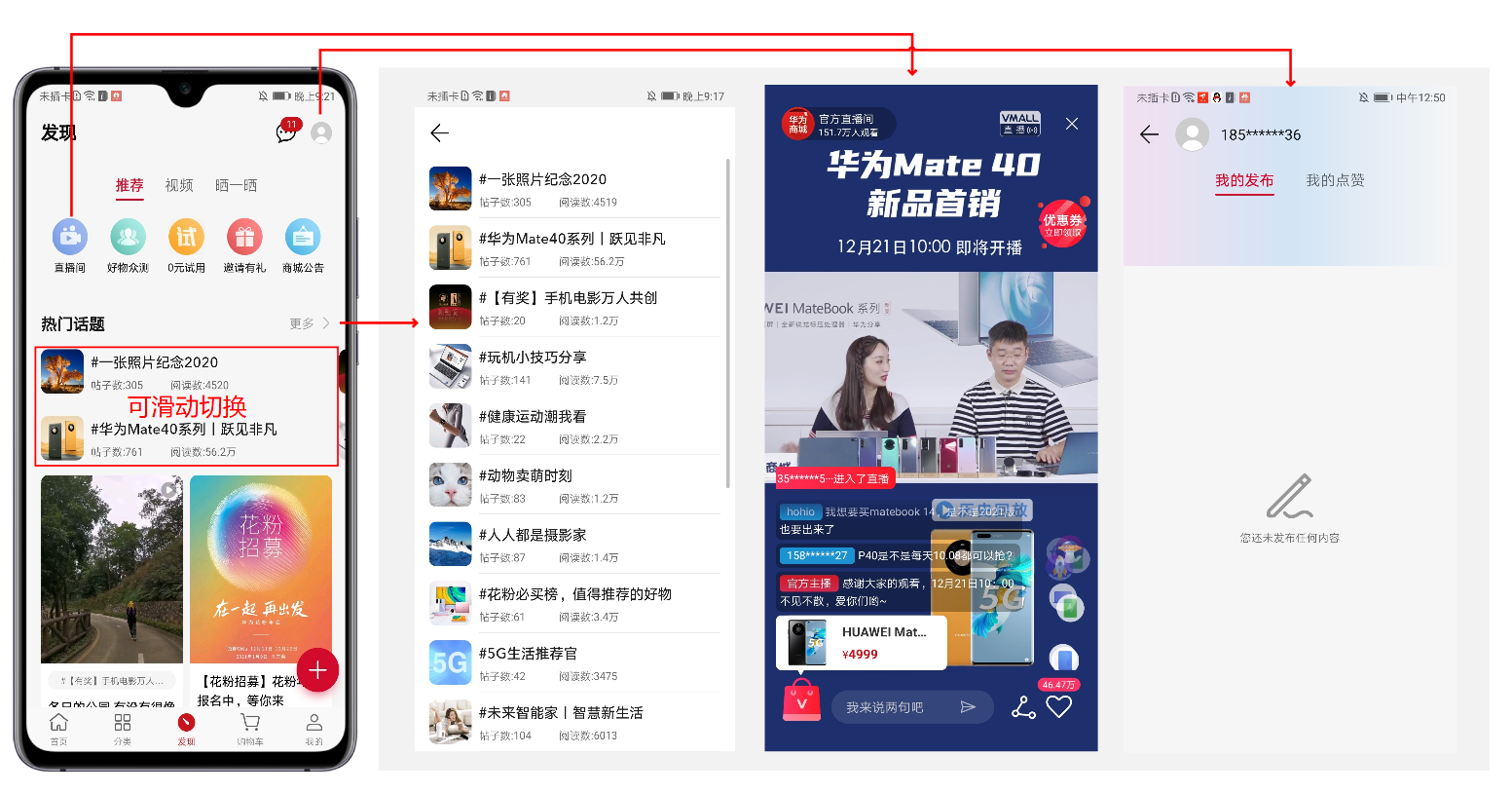
Task: Open the 直播间 live room icon
Action: pos(69,237)
